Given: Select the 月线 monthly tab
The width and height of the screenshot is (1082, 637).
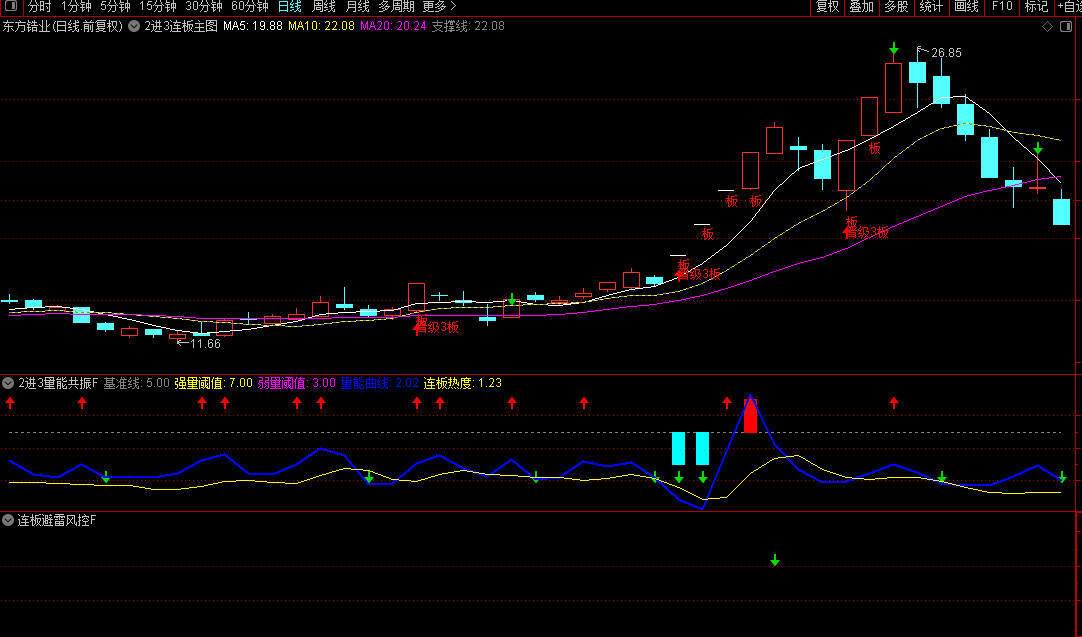Looking at the screenshot, I should coord(357,6).
